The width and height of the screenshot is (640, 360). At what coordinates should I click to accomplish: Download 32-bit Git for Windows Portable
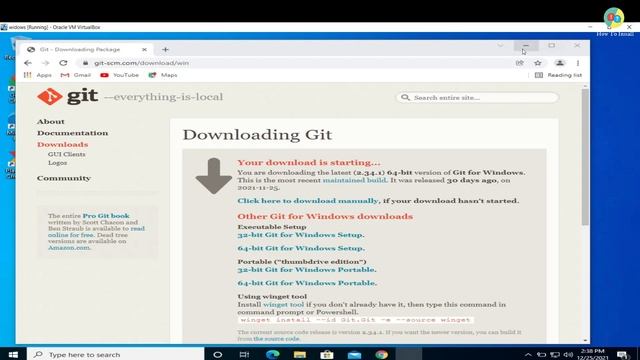click(306, 270)
